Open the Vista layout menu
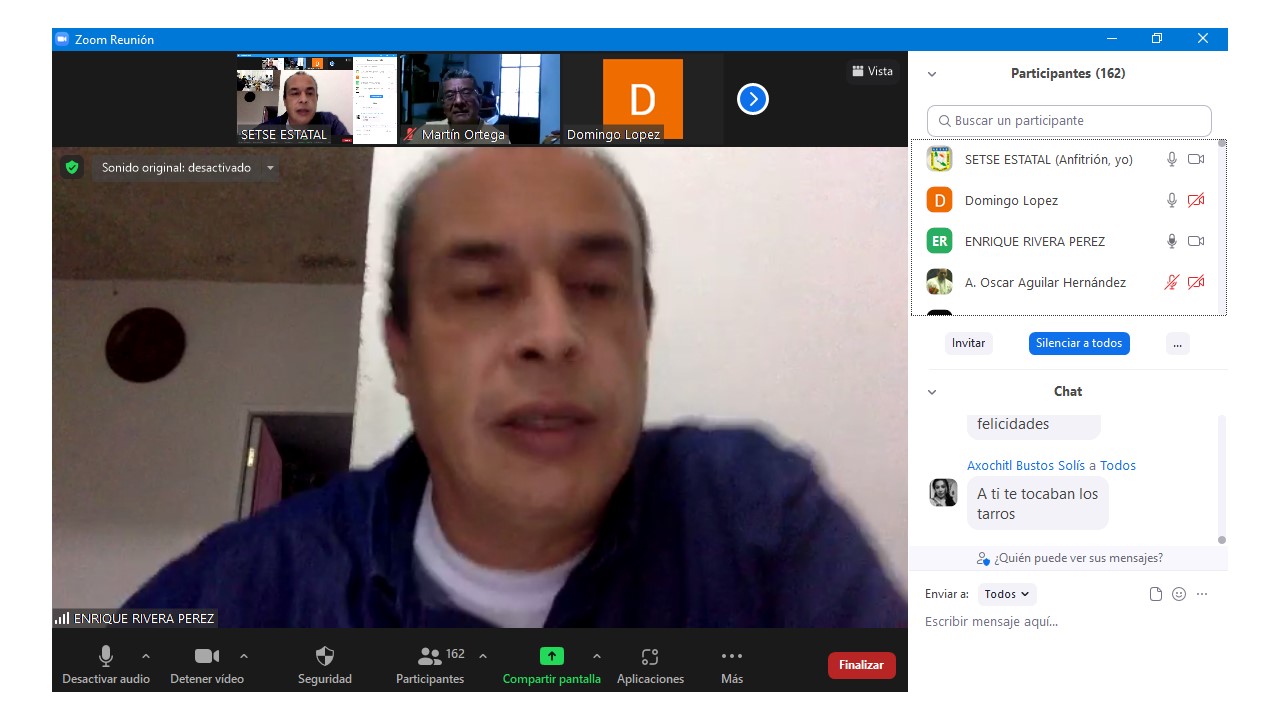 tap(872, 71)
